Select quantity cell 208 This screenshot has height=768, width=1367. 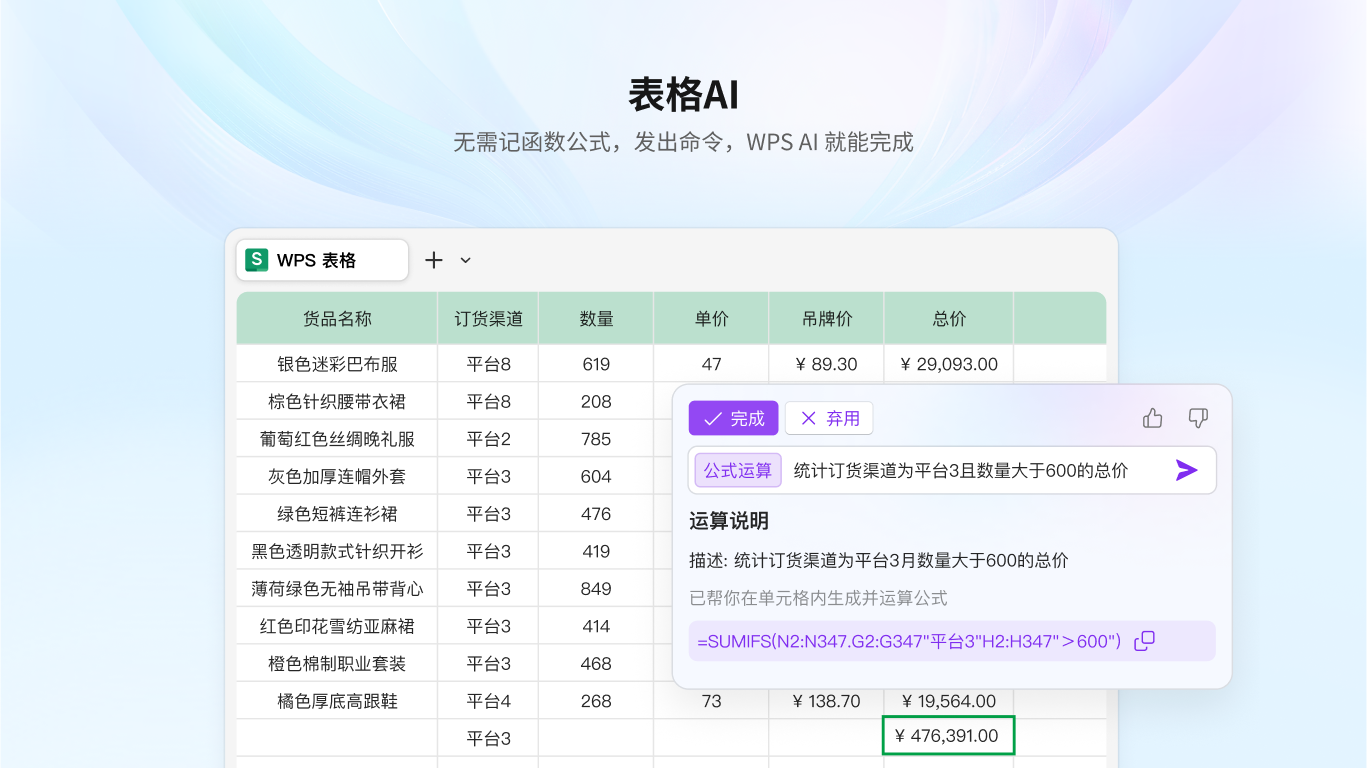[596, 401]
